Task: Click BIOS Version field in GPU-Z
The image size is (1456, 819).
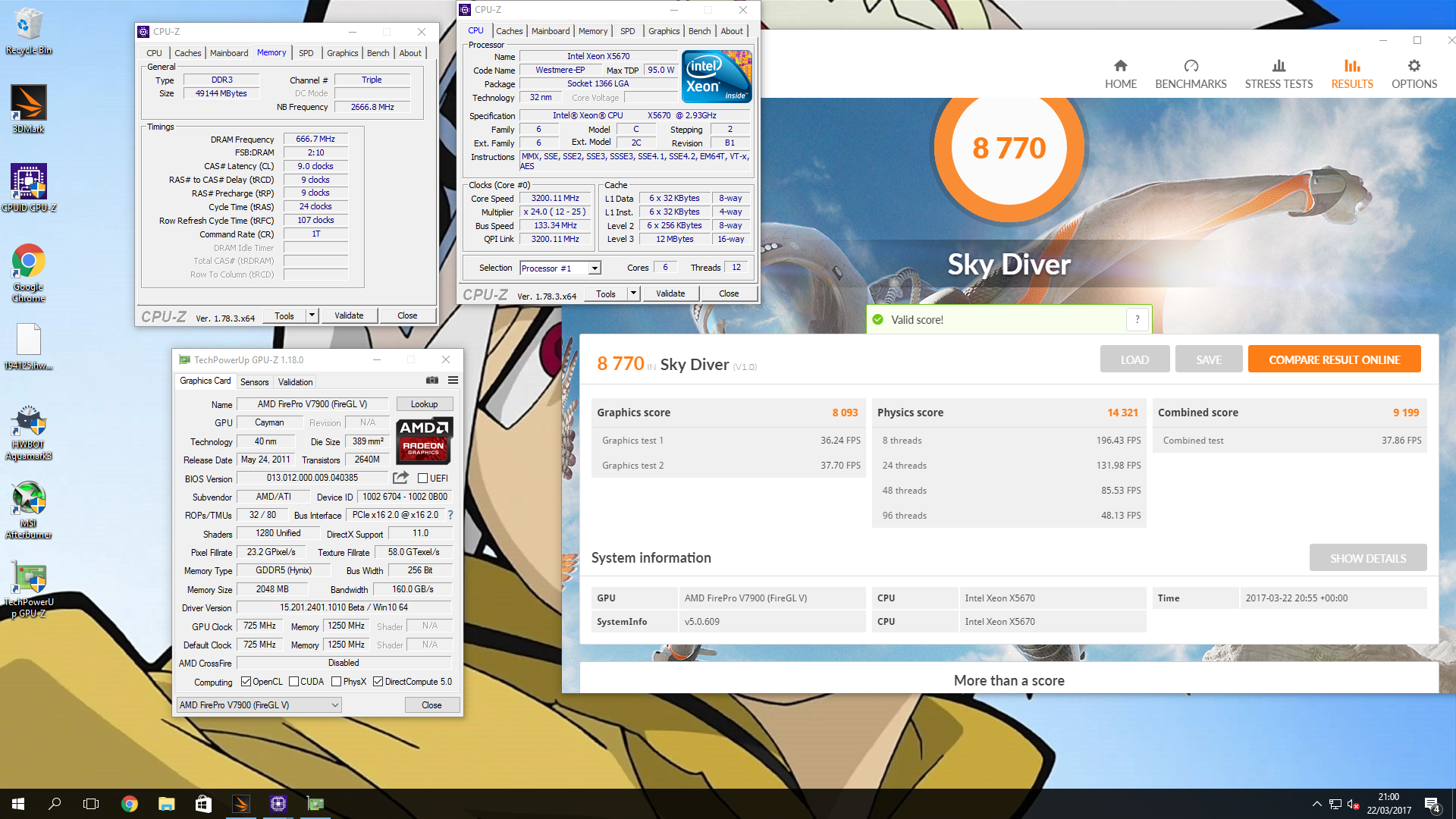Action: 312,478
